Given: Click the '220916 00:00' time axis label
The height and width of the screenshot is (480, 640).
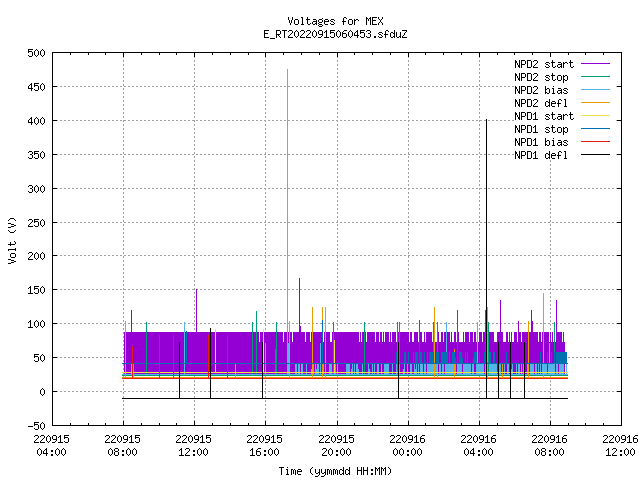Looking at the screenshot, I should (x=407, y=446).
